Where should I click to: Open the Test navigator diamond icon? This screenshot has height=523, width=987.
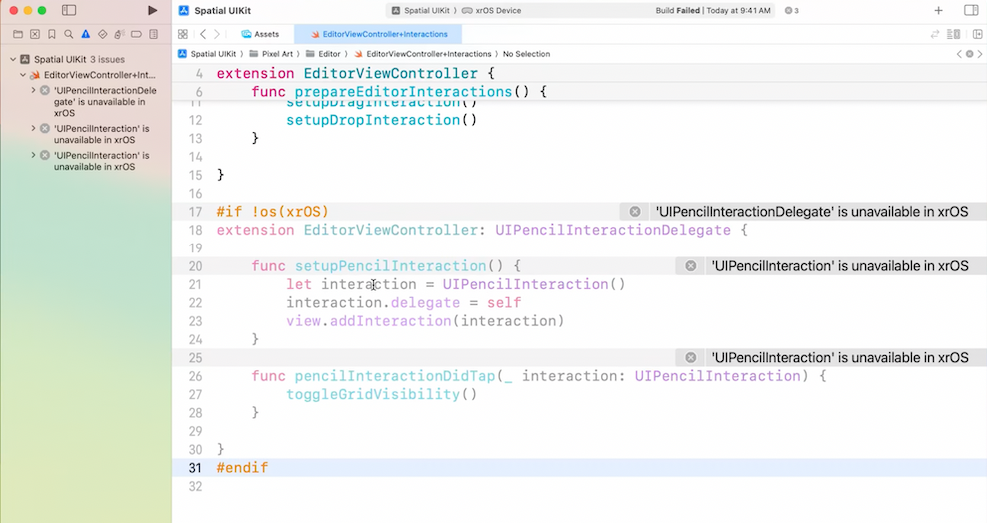[103, 34]
